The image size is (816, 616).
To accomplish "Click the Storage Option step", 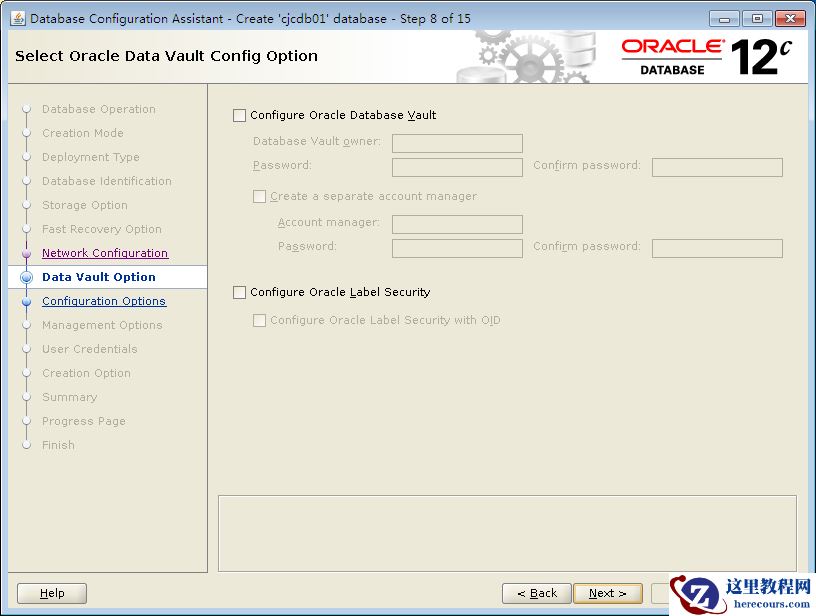I will pos(85,205).
